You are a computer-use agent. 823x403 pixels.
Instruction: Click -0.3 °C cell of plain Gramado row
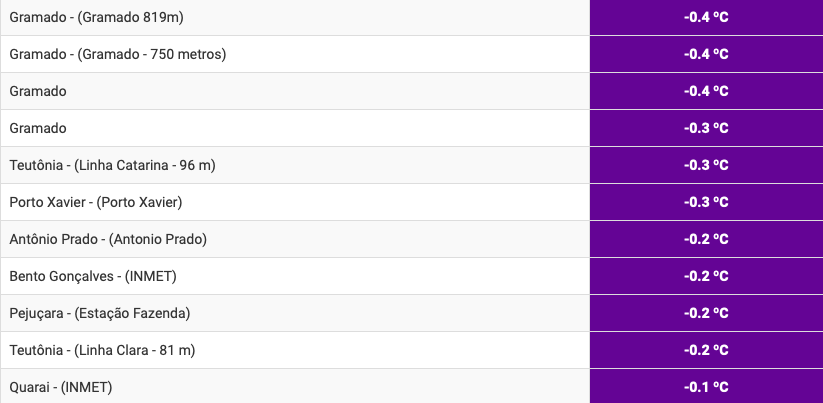[706, 128]
